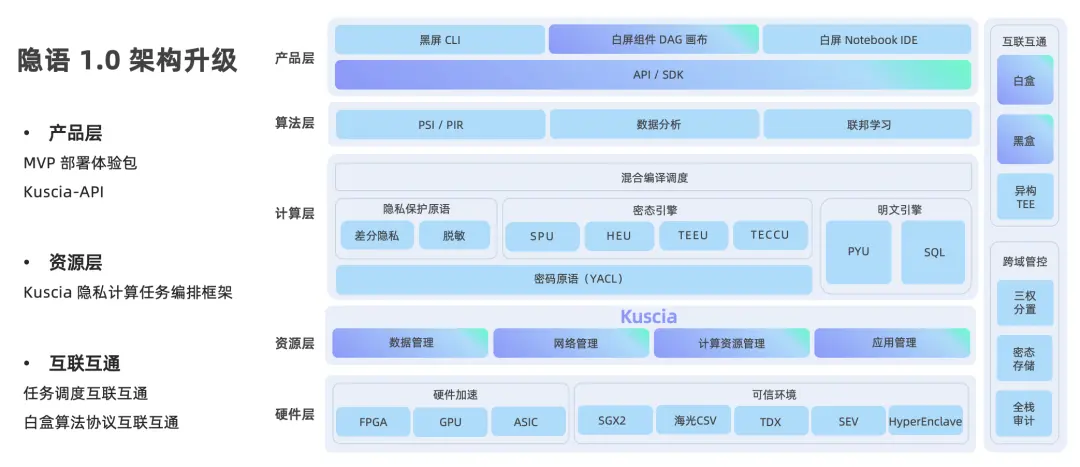This screenshot has height=467, width=1080.
Task: Click the 混合编译调度 bar
Action: (653, 178)
